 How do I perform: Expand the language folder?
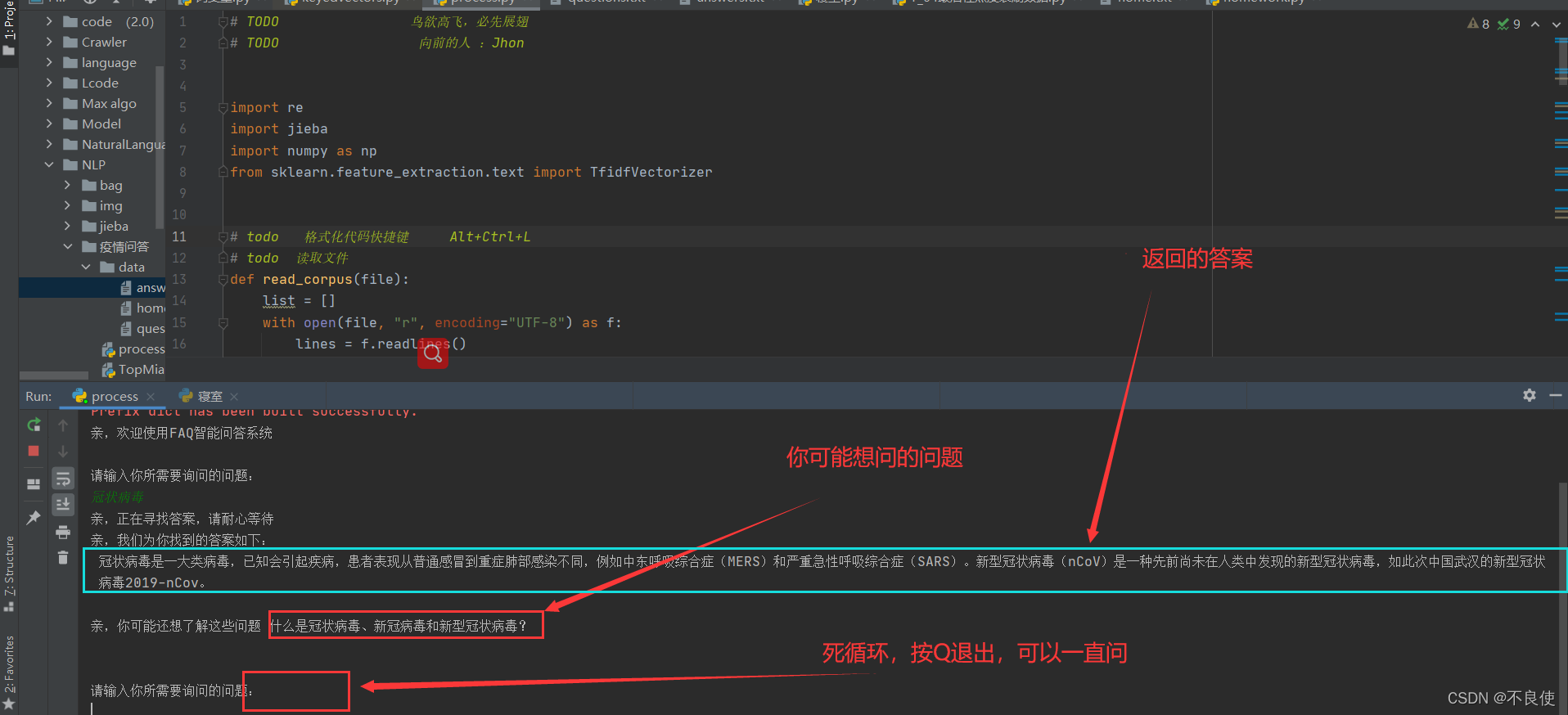[x=49, y=62]
